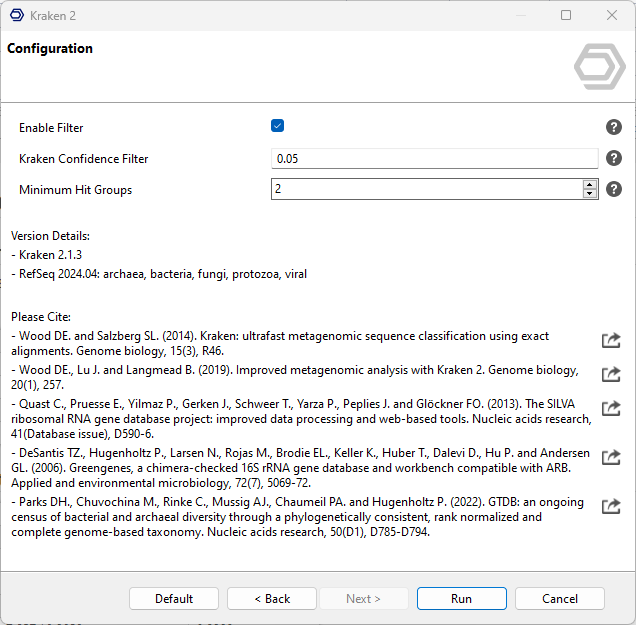Viewport: 636px width, 625px height.
Task: Open citation link for Improved metagenomic analysis paper
Action: pos(611,374)
